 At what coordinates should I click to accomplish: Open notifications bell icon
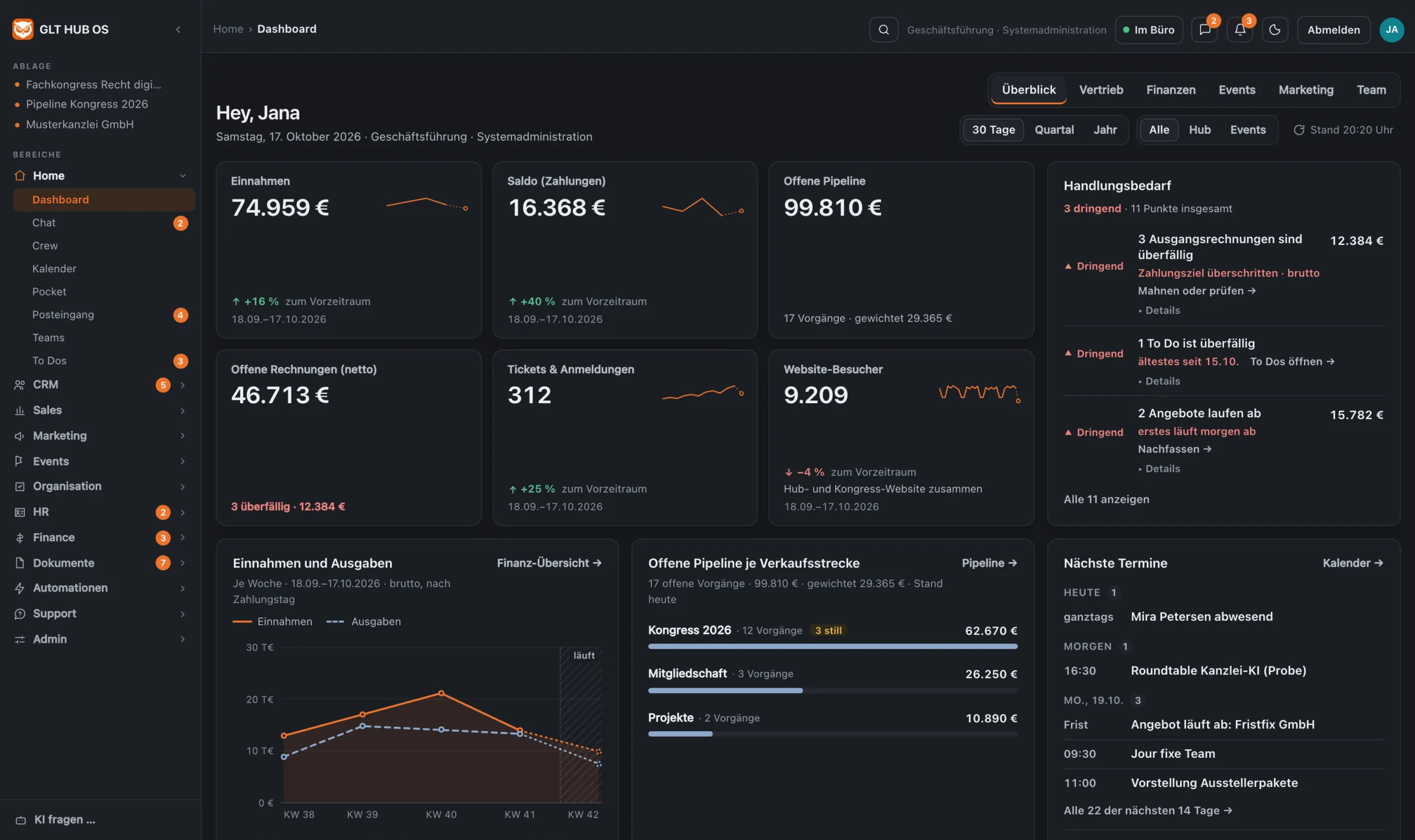point(1239,29)
